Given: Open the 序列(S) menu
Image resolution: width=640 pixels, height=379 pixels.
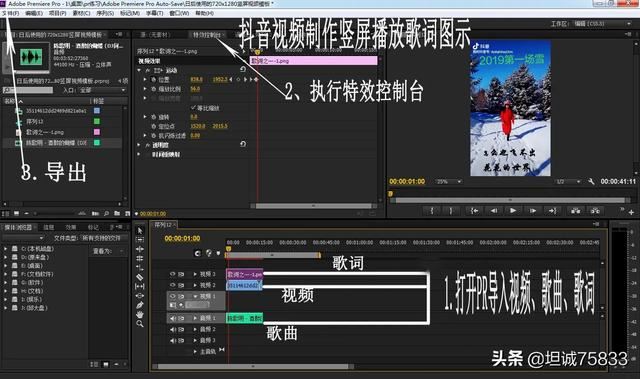Looking at the screenshot, I should pyautogui.click(x=105, y=13).
